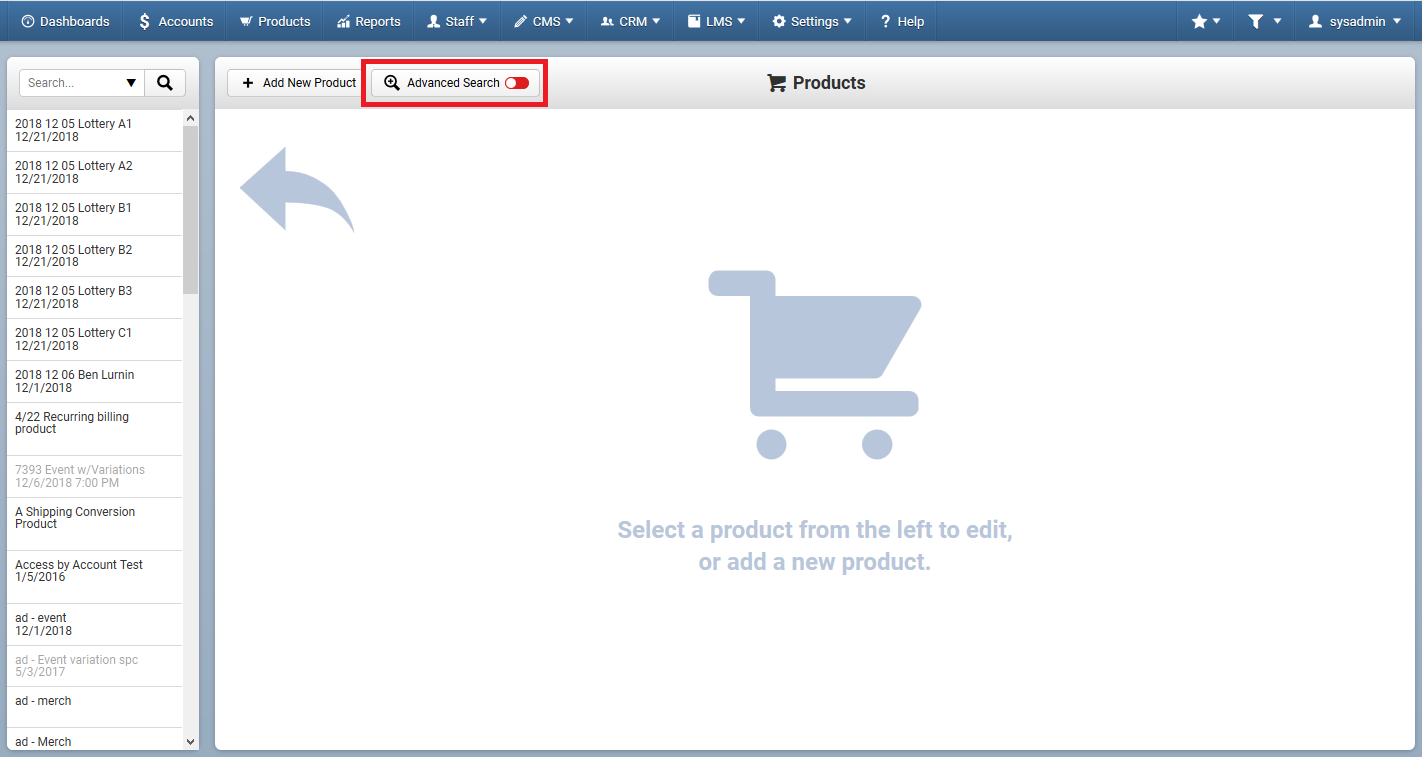Click the dollar sign Accounts icon
The height and width of the screenshot is (757, 1422).
pos(145,21)
